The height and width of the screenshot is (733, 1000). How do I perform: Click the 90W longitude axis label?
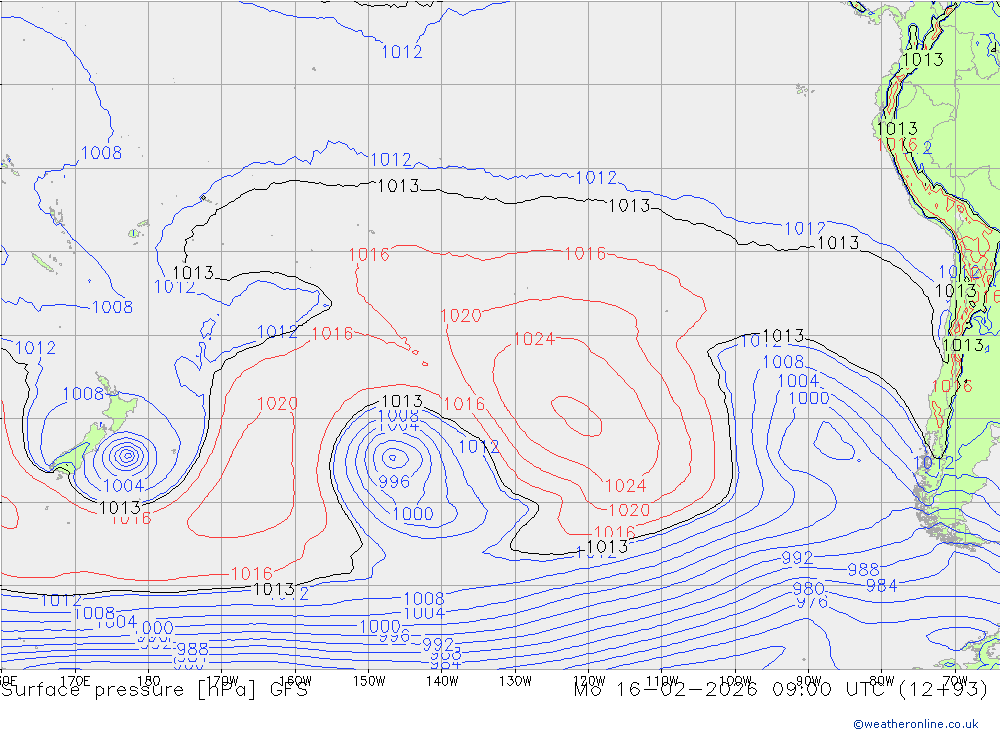point(809,681)
